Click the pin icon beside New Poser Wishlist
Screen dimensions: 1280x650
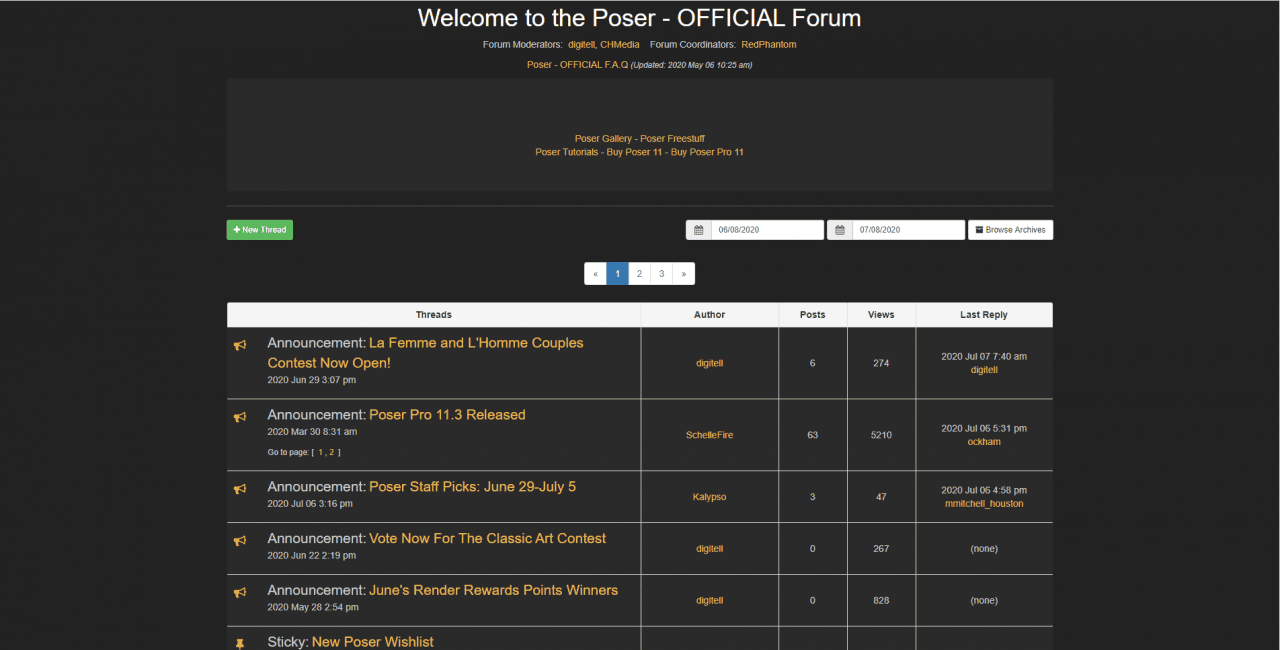240,641
